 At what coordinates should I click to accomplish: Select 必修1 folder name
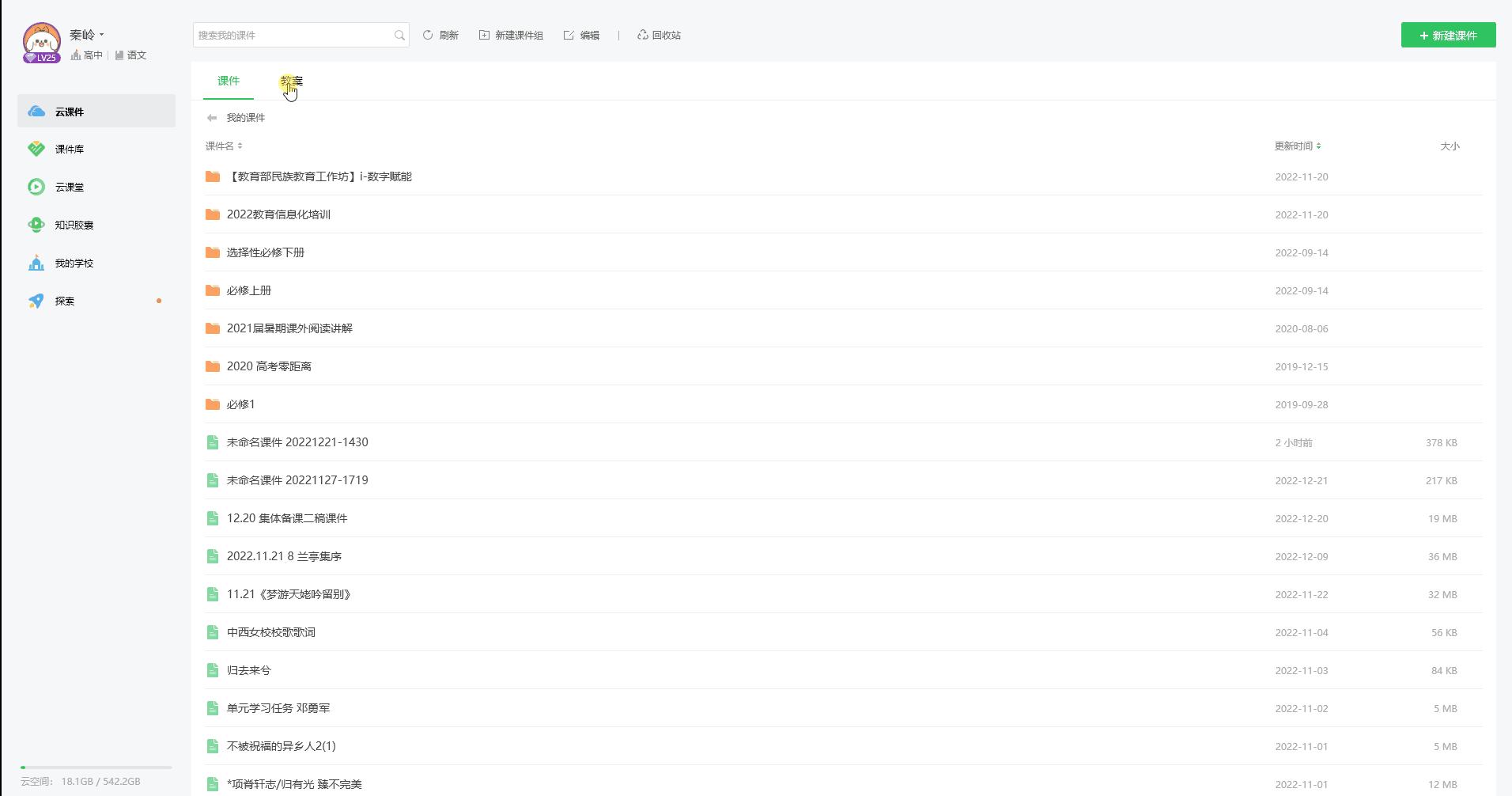click(241, 404)
